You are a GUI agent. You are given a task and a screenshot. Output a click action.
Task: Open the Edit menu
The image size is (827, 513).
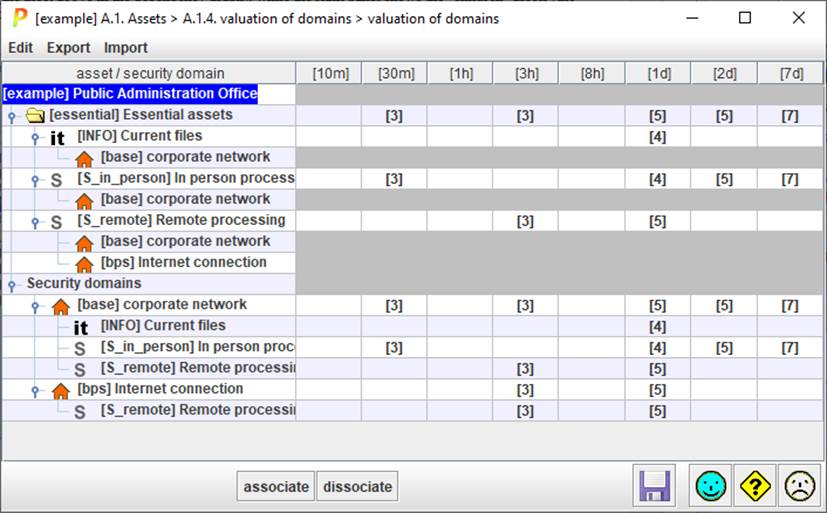click(20, 48)
